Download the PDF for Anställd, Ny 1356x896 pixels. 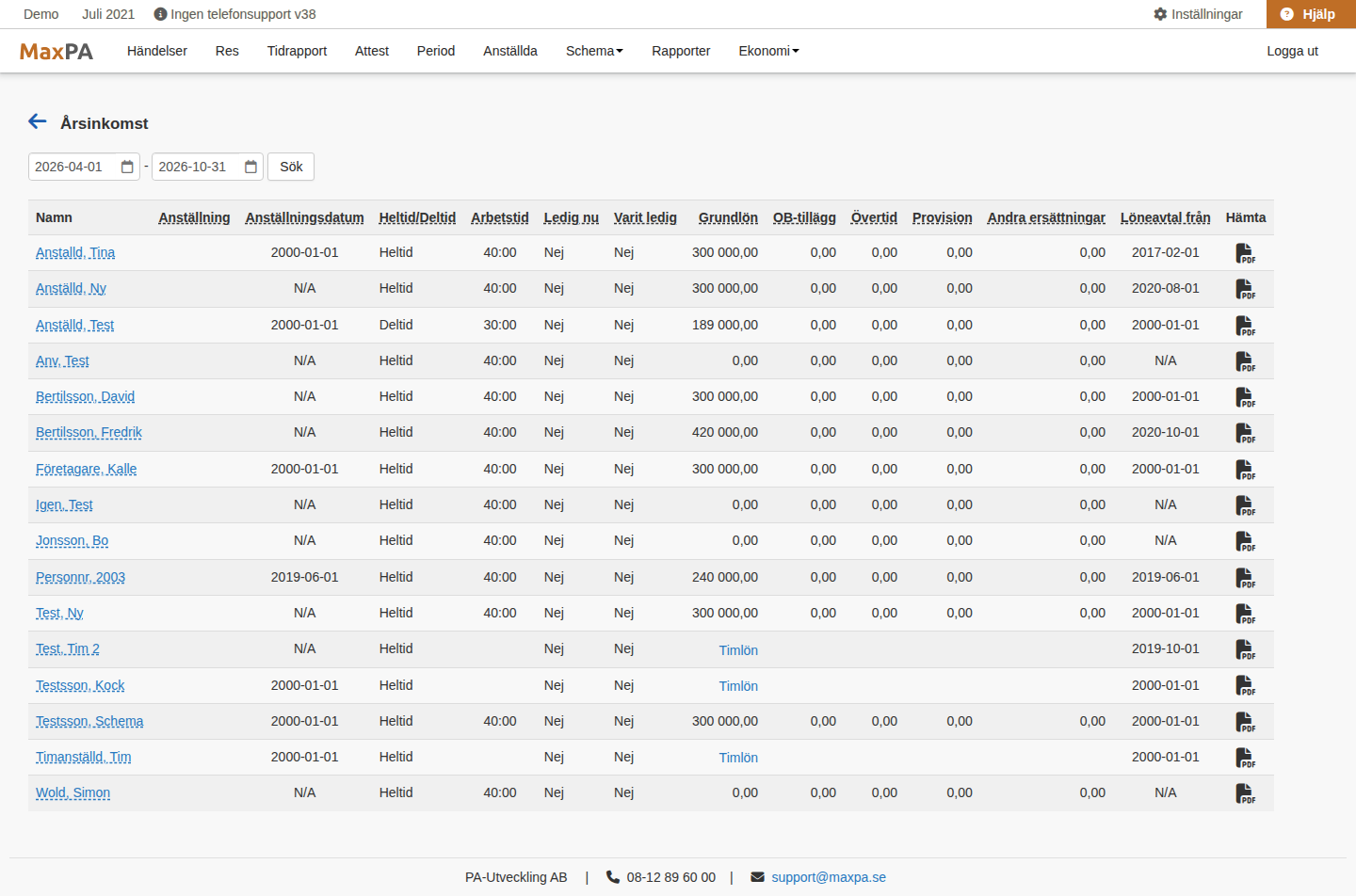1245,289
